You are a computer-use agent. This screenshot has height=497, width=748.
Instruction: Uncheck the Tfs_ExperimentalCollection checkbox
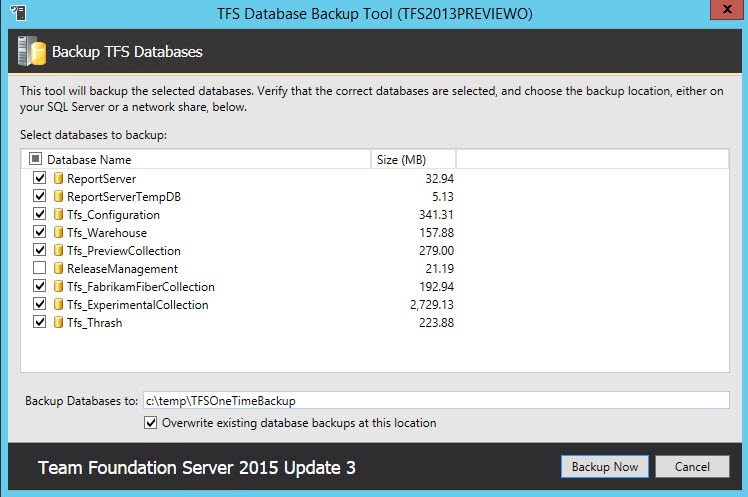coord(40,304)
